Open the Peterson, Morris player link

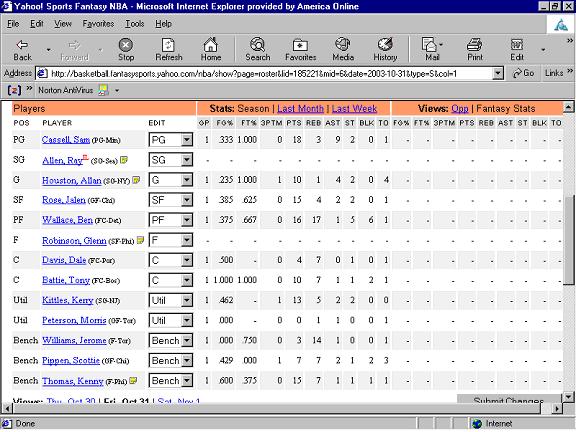click(x=74, y=320)
